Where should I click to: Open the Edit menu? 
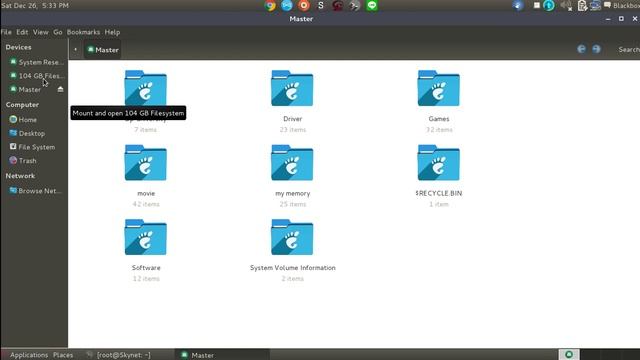tap(22, 32)
